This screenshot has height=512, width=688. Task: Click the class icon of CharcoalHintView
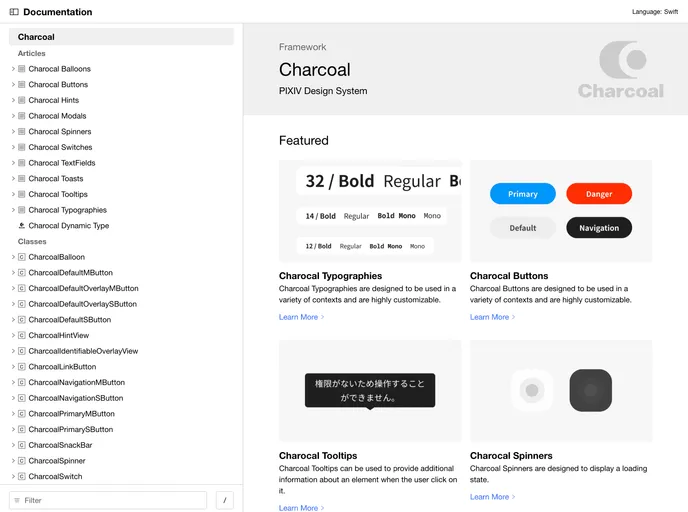tap(22, 335)
